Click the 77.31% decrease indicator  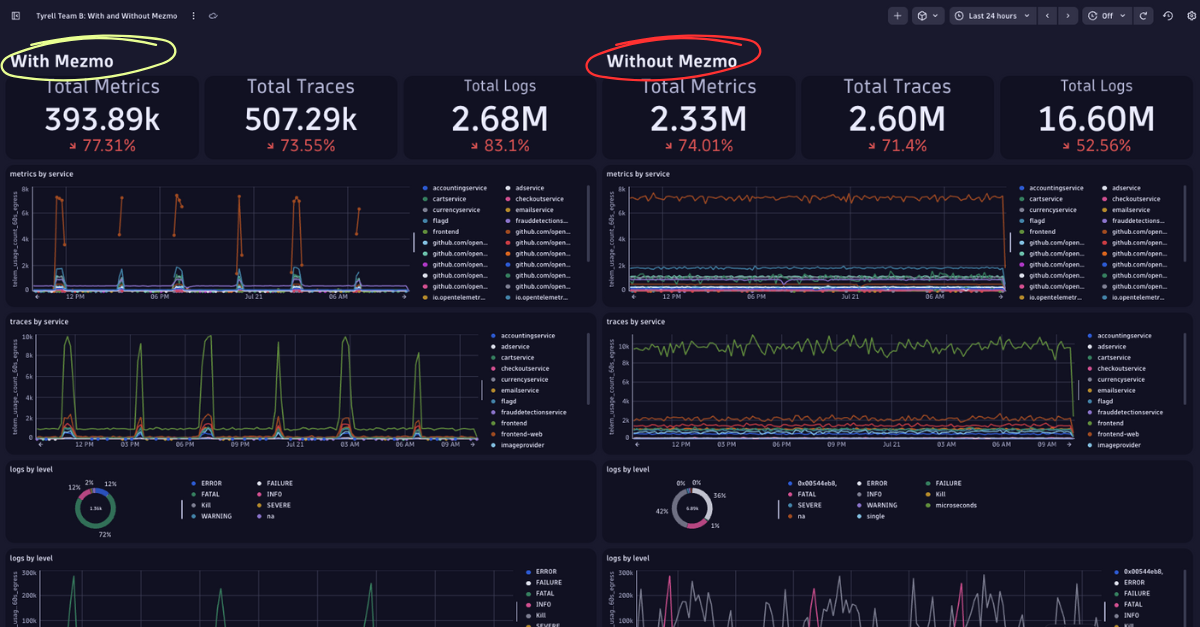tap(102, 146)
